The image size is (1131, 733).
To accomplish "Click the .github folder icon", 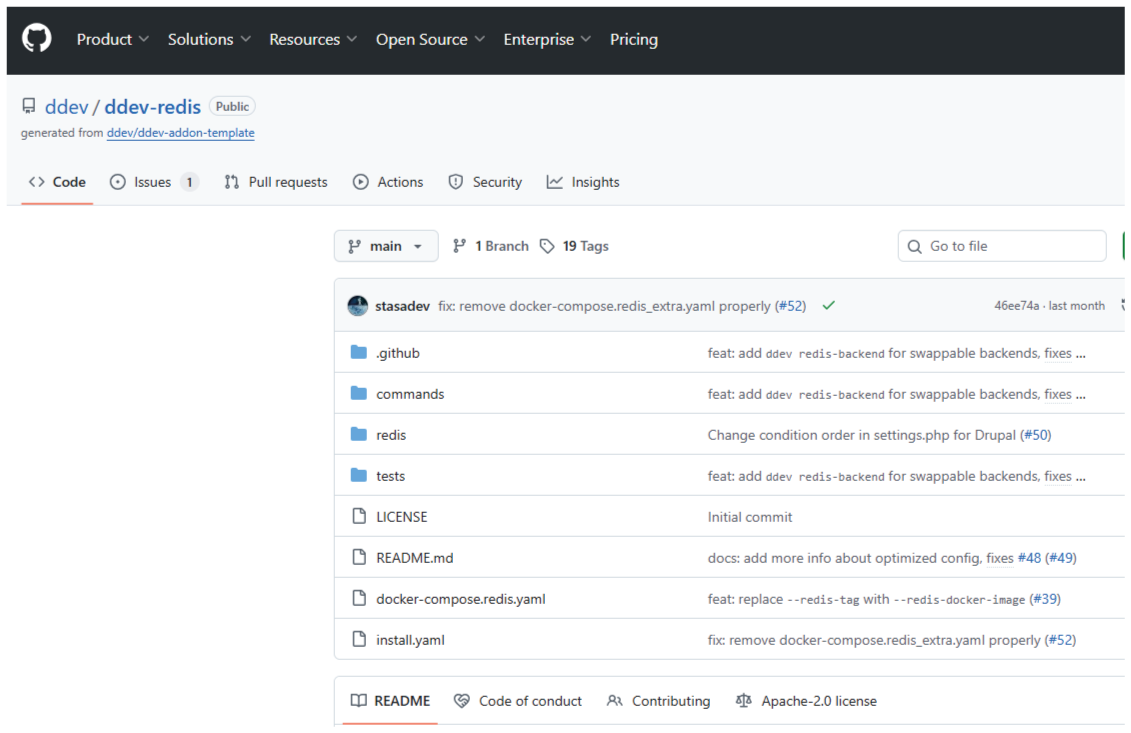I will (x=358, y=352).
